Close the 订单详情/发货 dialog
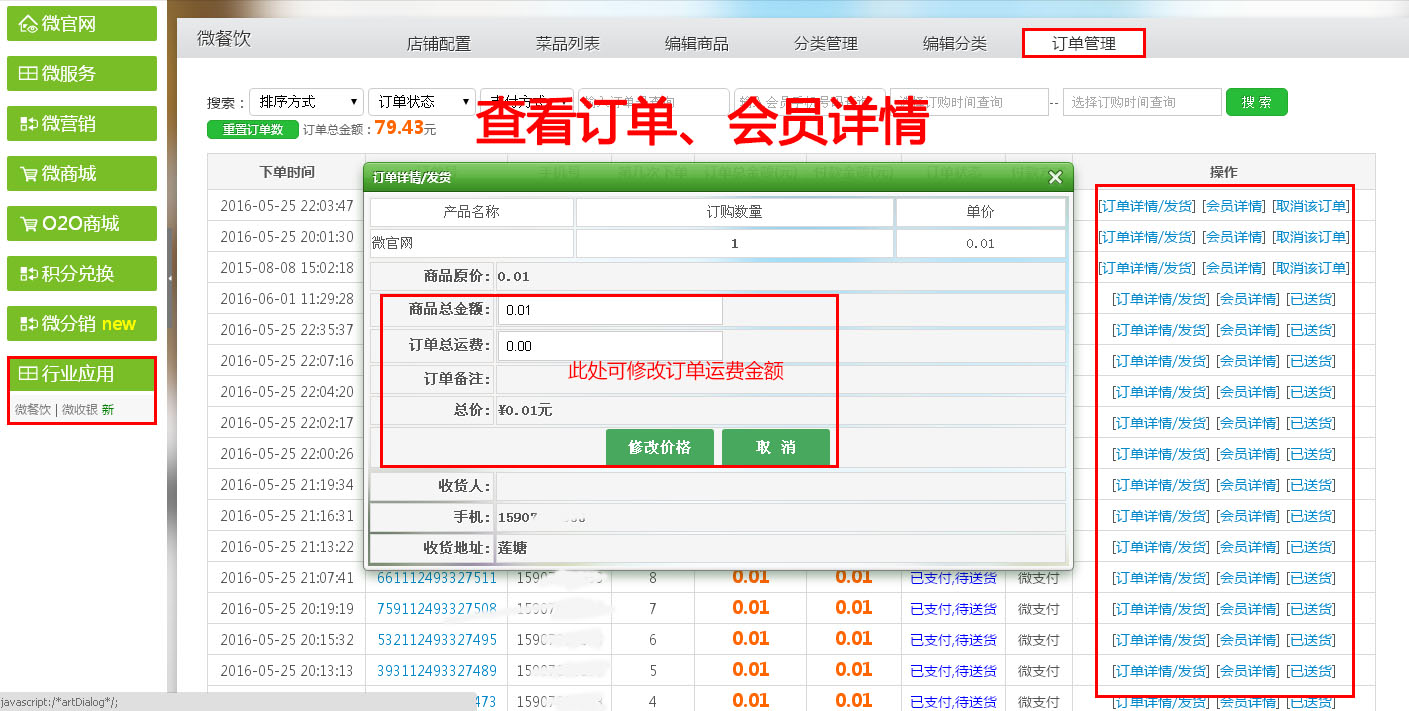 pyautogui.click(x=1054, y=178)
